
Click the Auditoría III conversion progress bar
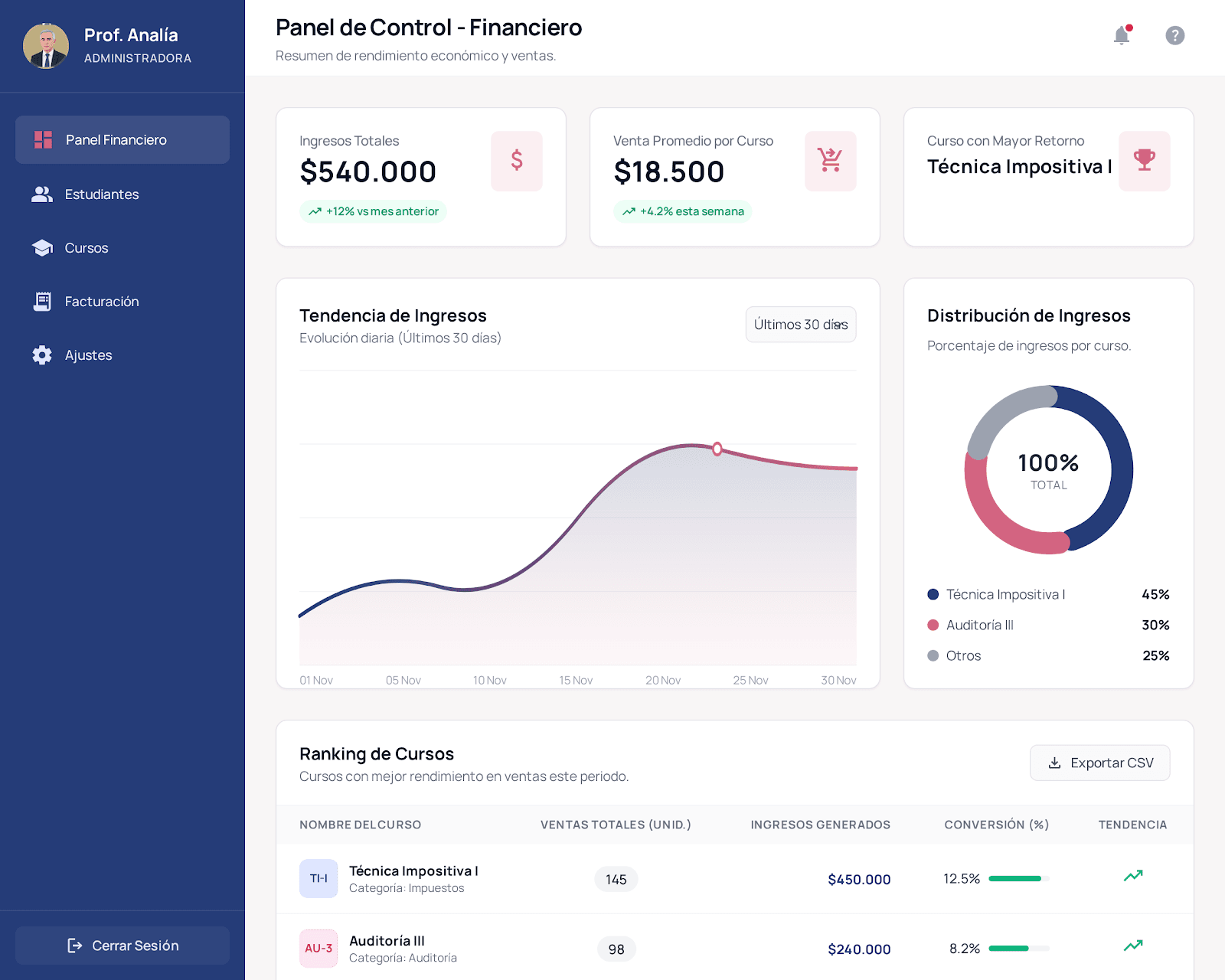click(1019, 949)
